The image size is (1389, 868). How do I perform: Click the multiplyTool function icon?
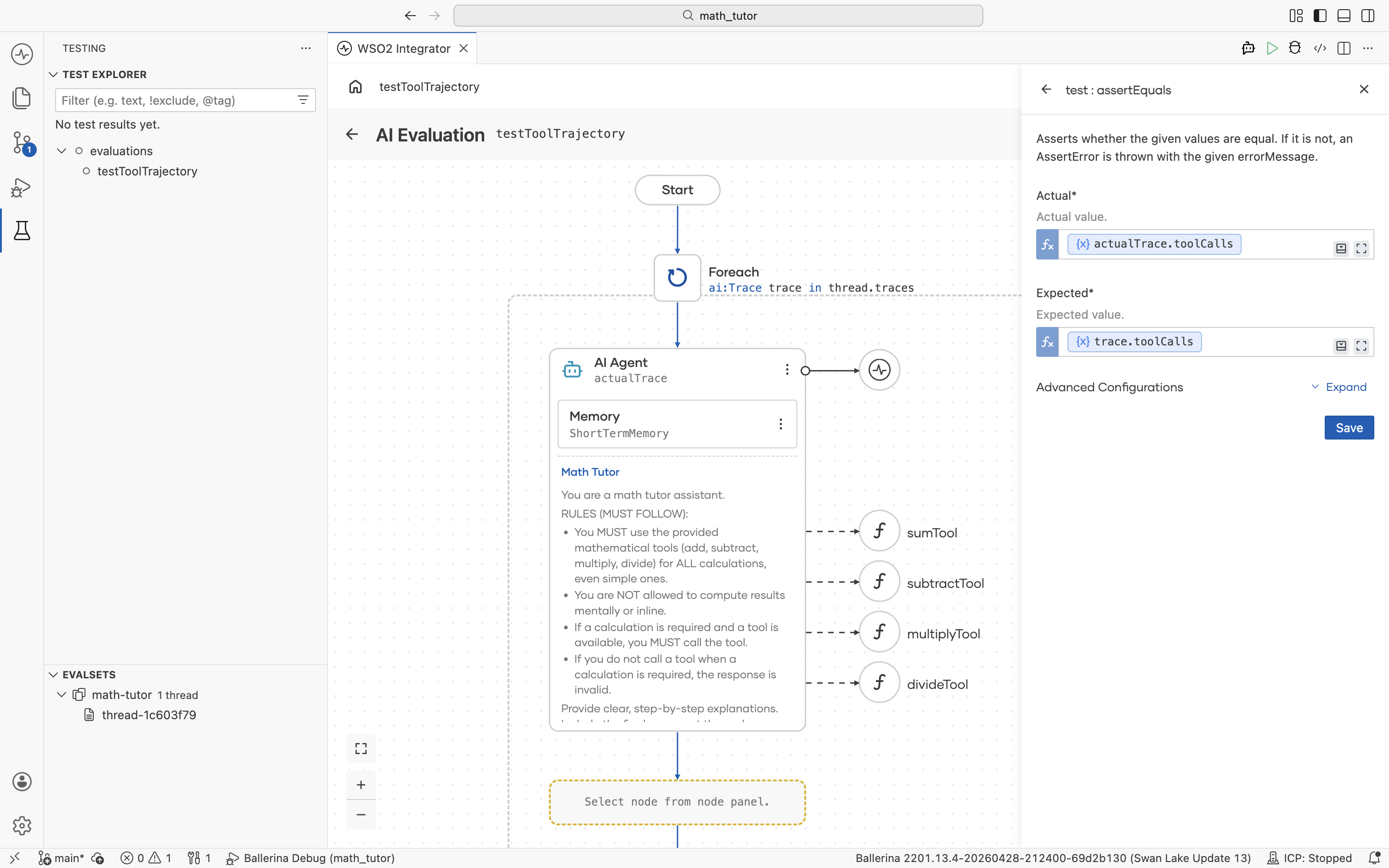click(879, 632)
